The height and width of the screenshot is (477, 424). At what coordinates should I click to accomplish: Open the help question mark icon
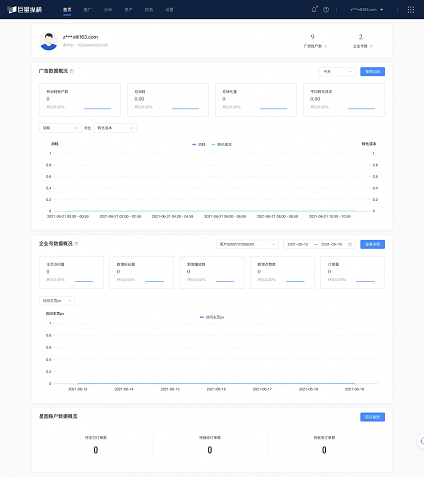pyautogui.click(x=326, y=10)
